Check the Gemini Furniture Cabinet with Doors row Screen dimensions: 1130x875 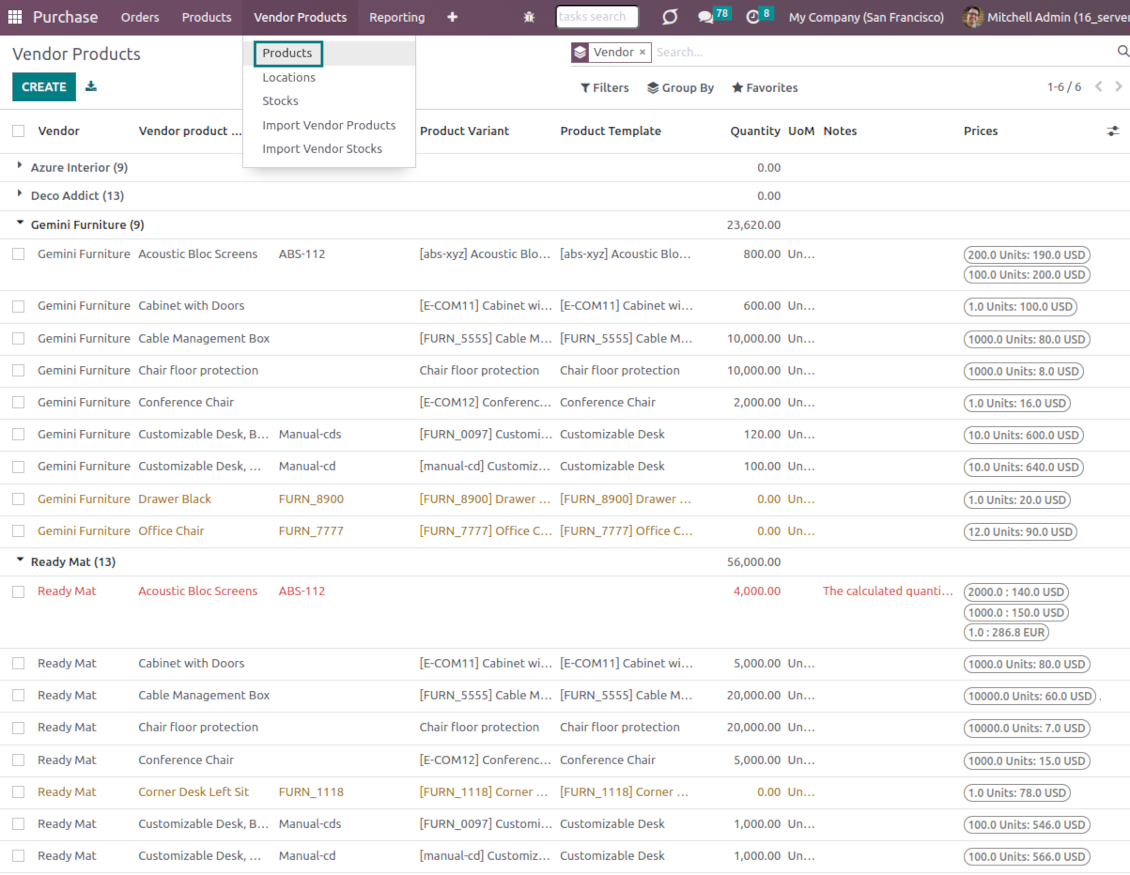tap(18, 306)
